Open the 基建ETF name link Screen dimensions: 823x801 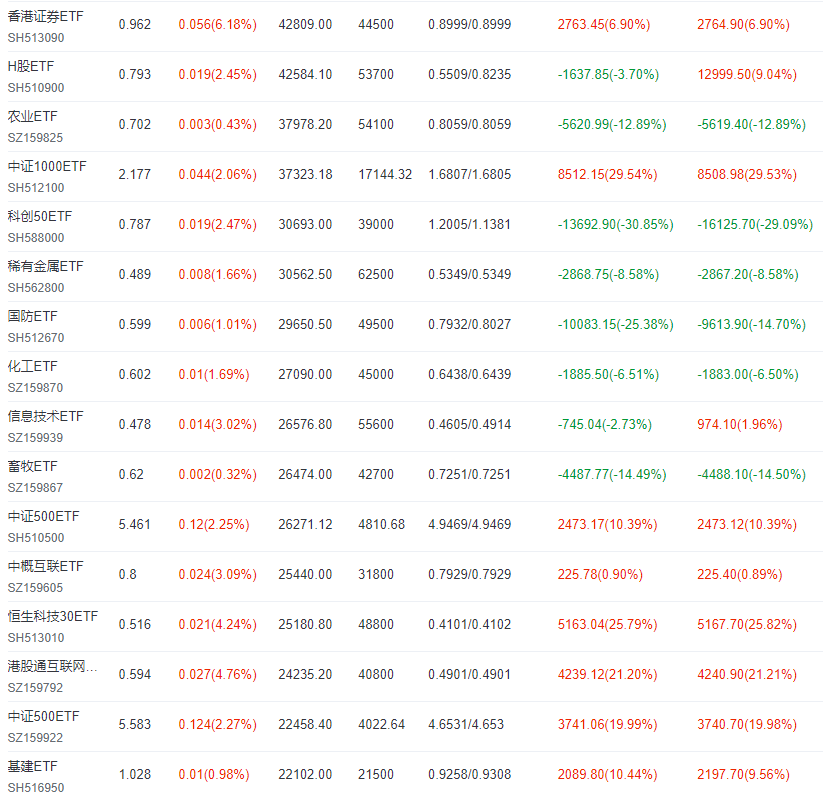(33, 766)
